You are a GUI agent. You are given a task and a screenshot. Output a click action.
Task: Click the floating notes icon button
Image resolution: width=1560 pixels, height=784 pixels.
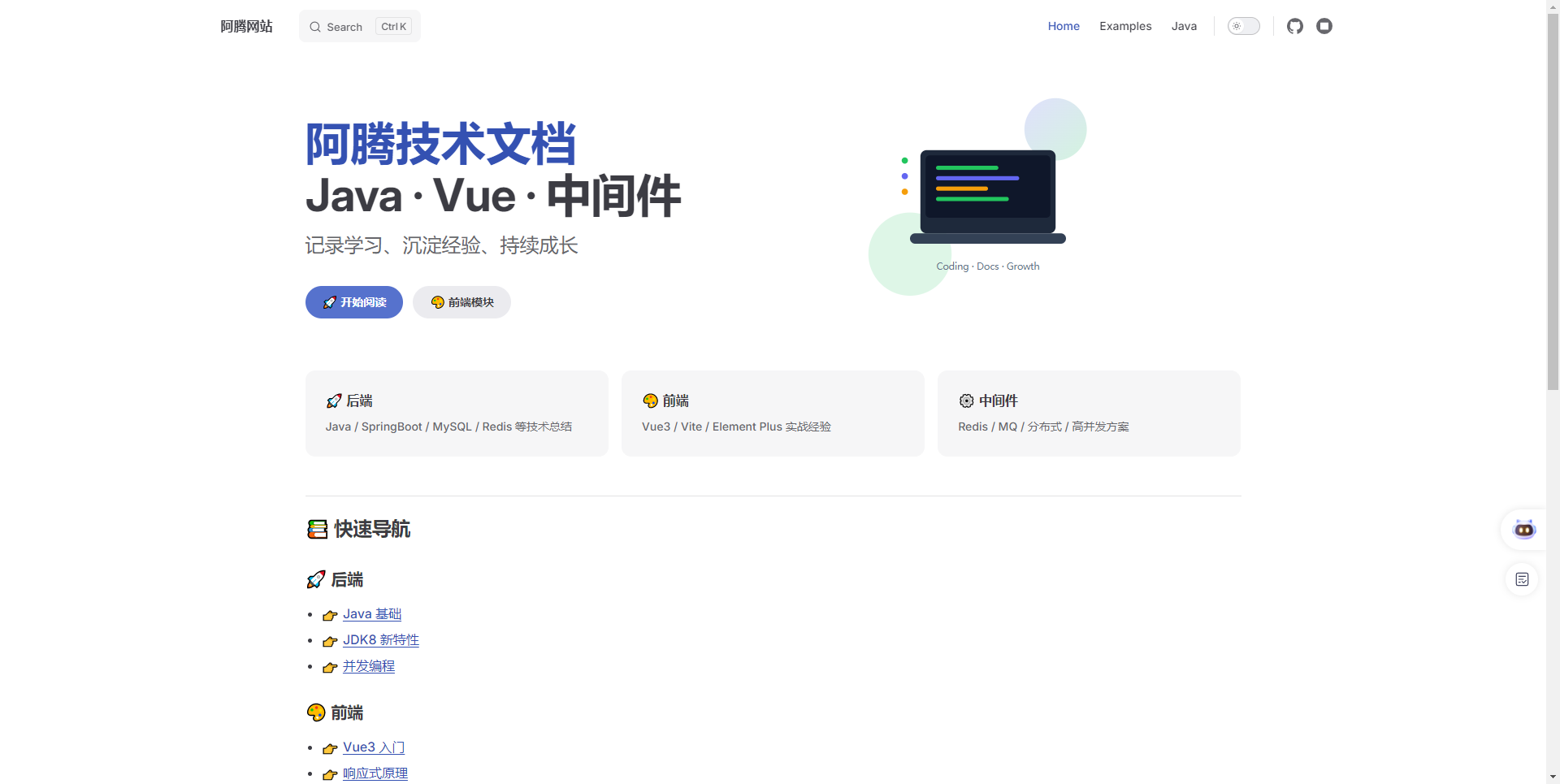point(1522,579)
